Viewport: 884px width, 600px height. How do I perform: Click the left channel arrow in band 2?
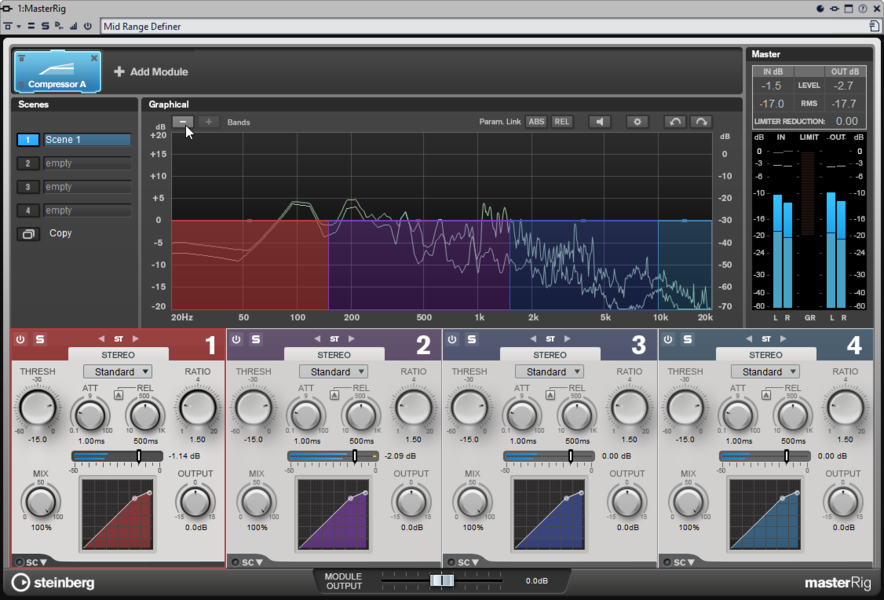pyautogui.click(x=317, y=339)
